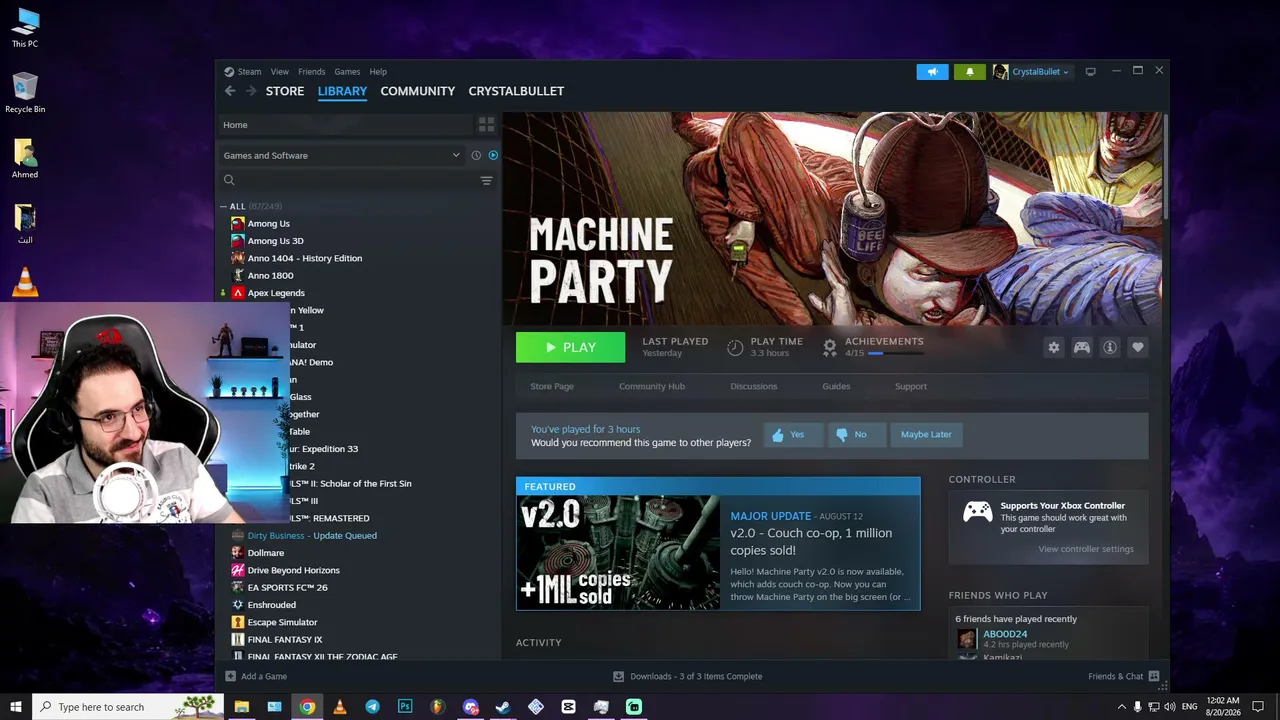Click the game page vertical scrollbar
The width and height of the screenshot is (1280, 720).
(1165, 166)
